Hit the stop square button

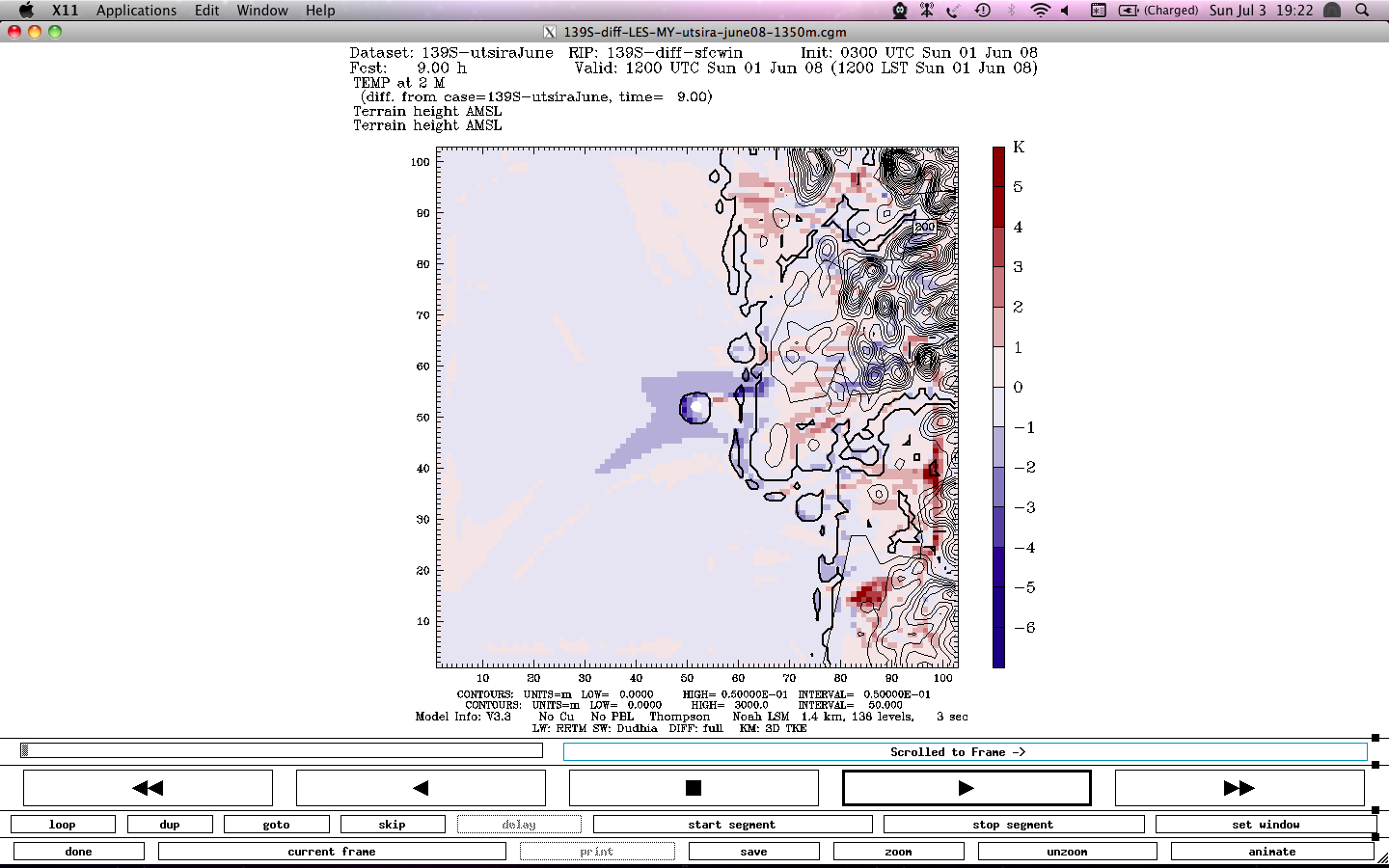point(693,788)
